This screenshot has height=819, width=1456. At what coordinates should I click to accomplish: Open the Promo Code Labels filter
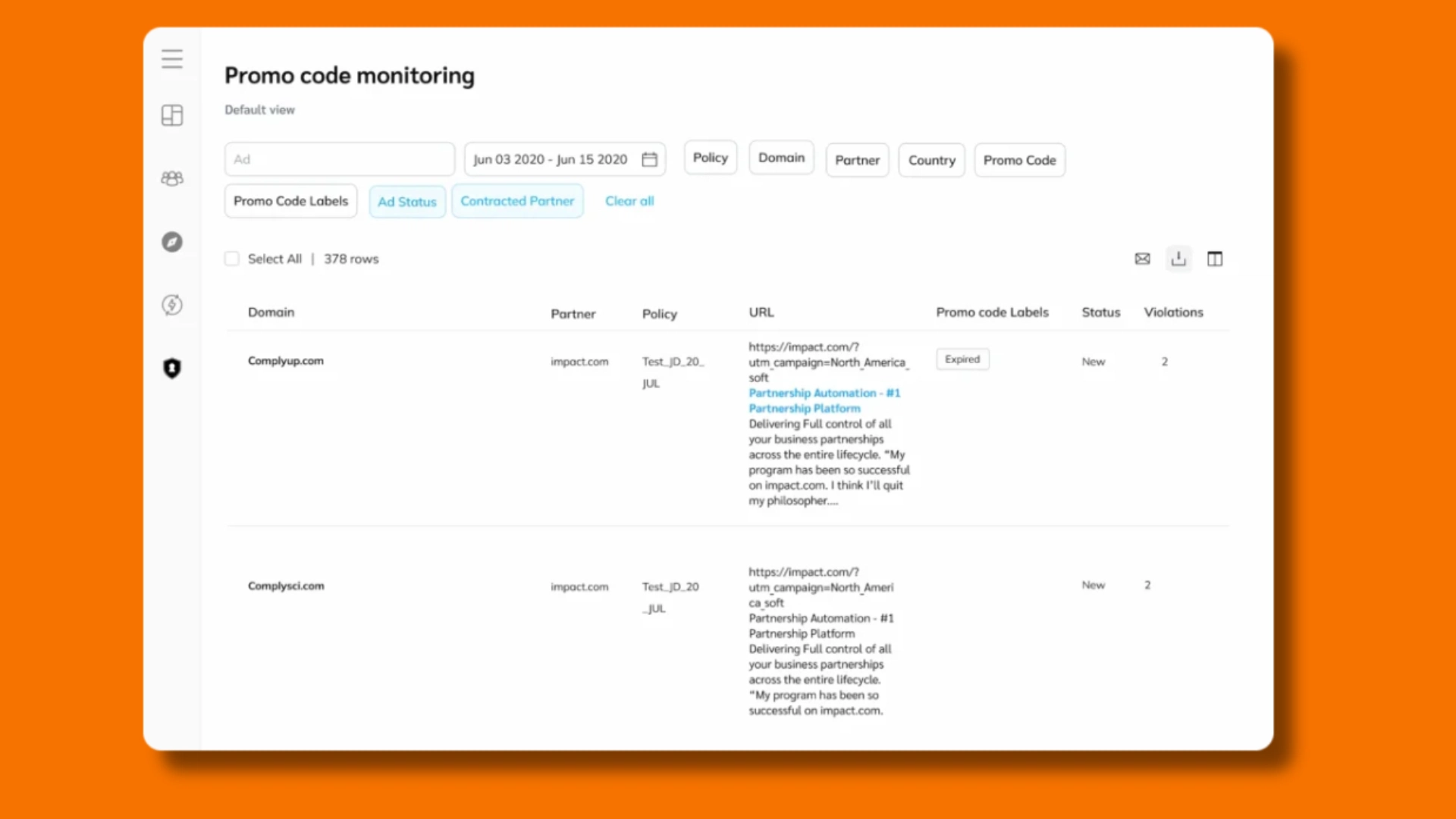(290, 201)
